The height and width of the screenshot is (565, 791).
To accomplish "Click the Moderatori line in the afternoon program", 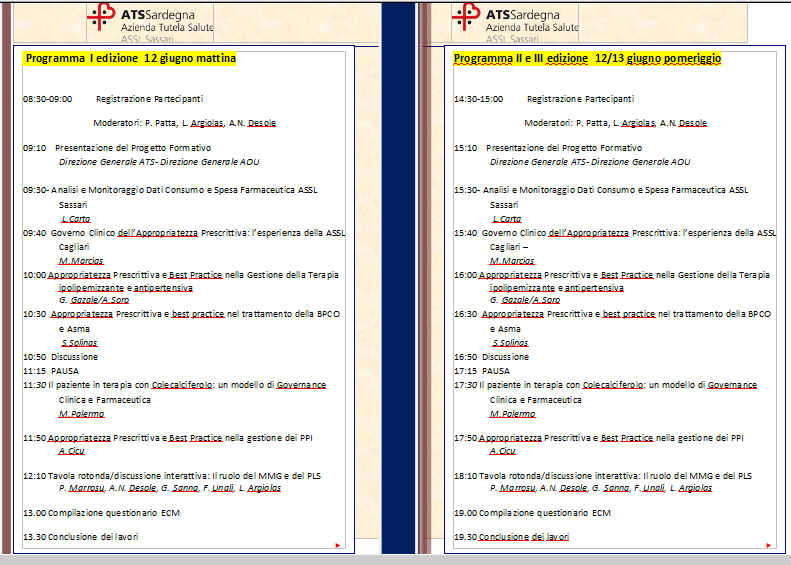I will click(x=615, y=123).
